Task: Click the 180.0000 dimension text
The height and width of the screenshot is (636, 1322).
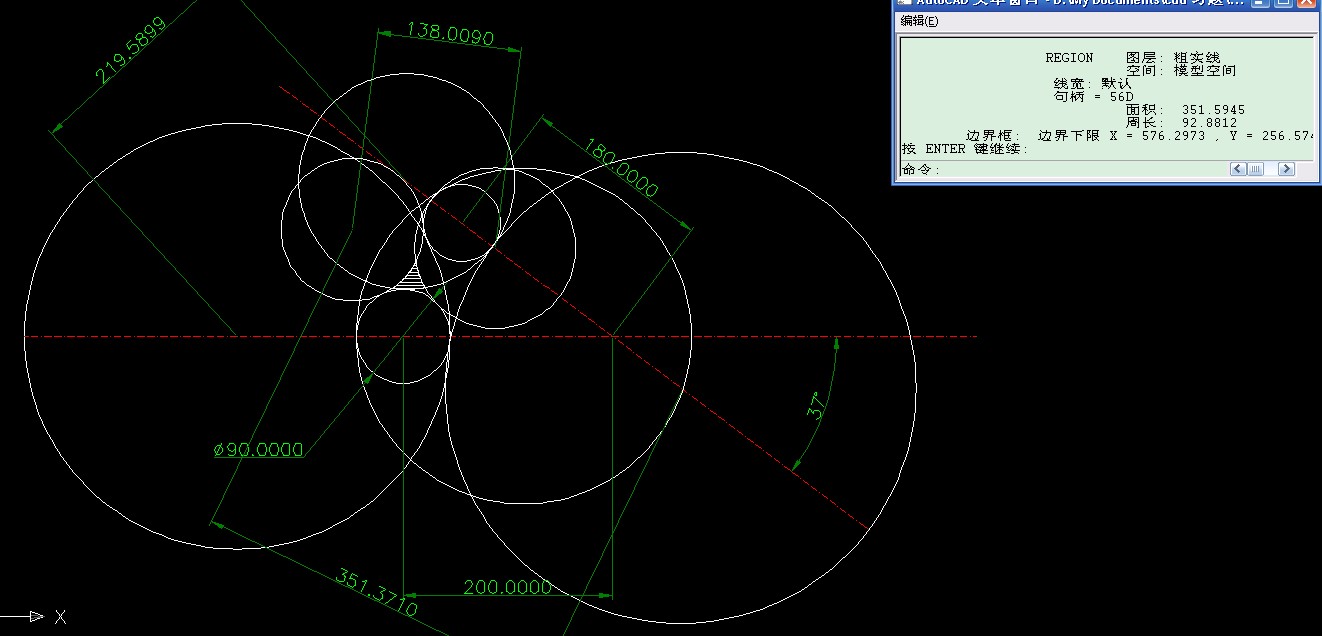Action: click(620, 169)
